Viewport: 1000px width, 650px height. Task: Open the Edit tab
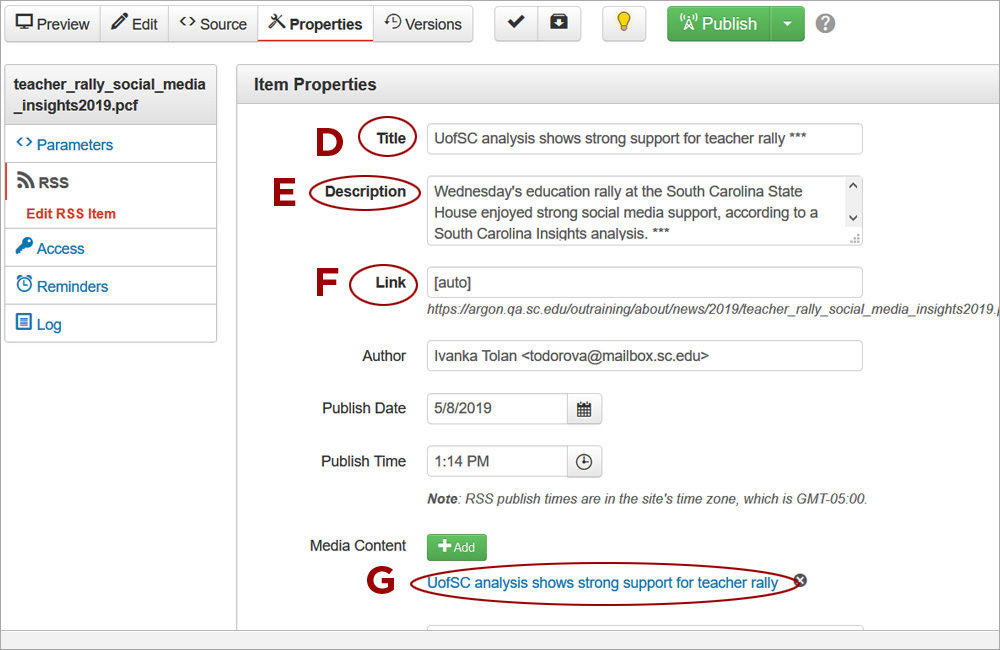(x=135, y=24)
